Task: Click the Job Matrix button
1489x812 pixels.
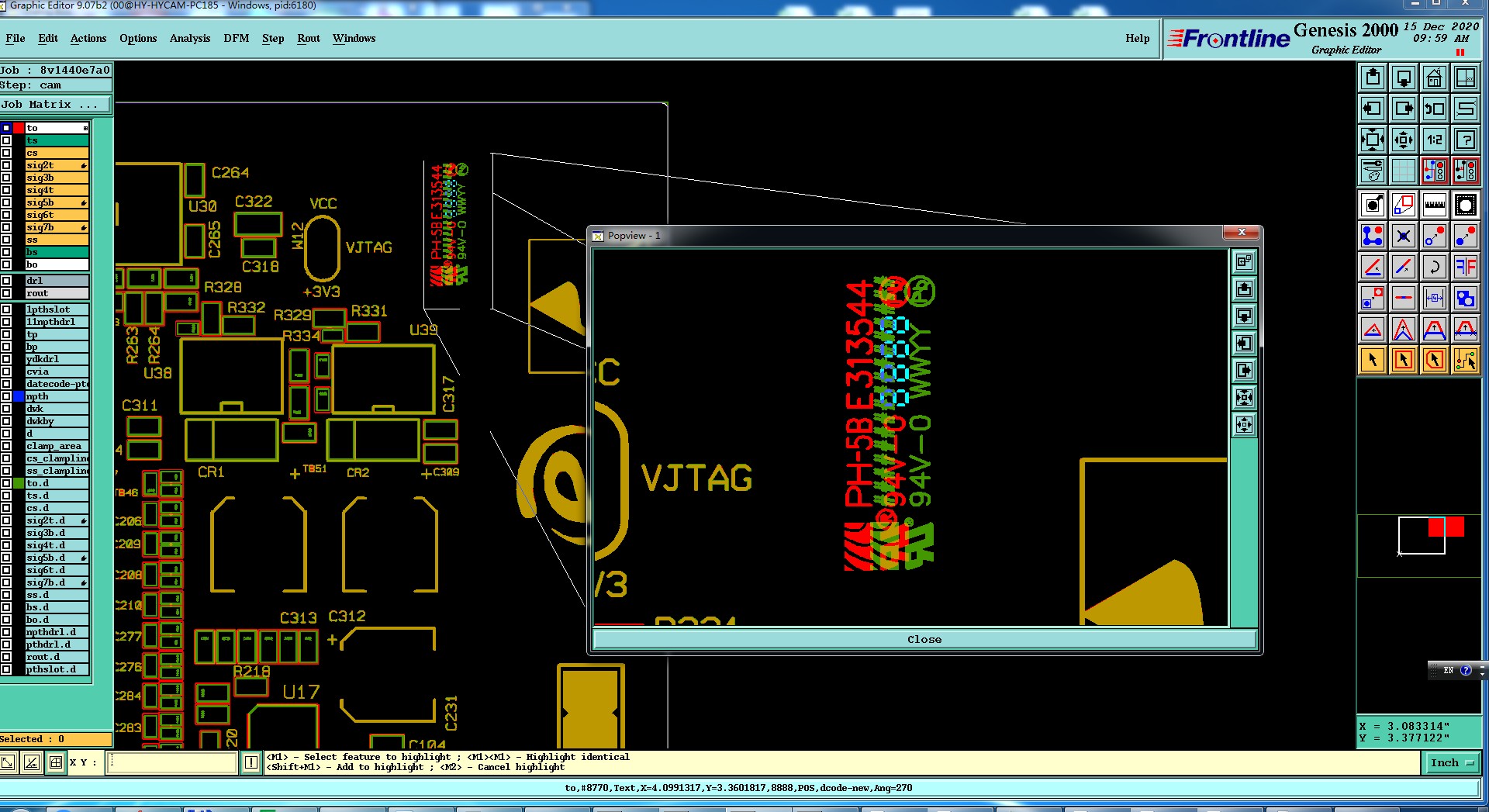Action: [x=56, y=105]
